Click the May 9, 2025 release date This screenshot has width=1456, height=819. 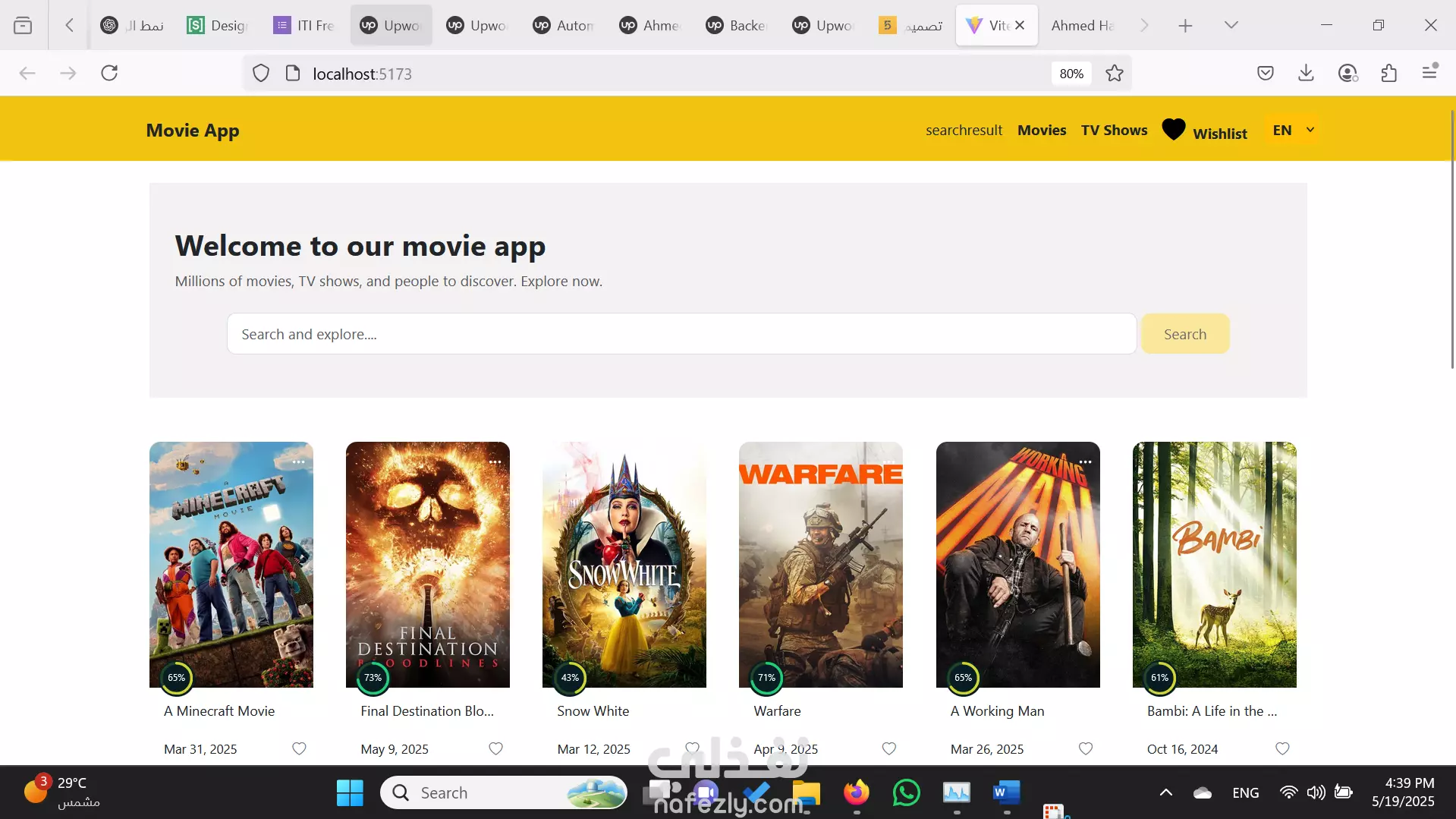tap(395, 749)
